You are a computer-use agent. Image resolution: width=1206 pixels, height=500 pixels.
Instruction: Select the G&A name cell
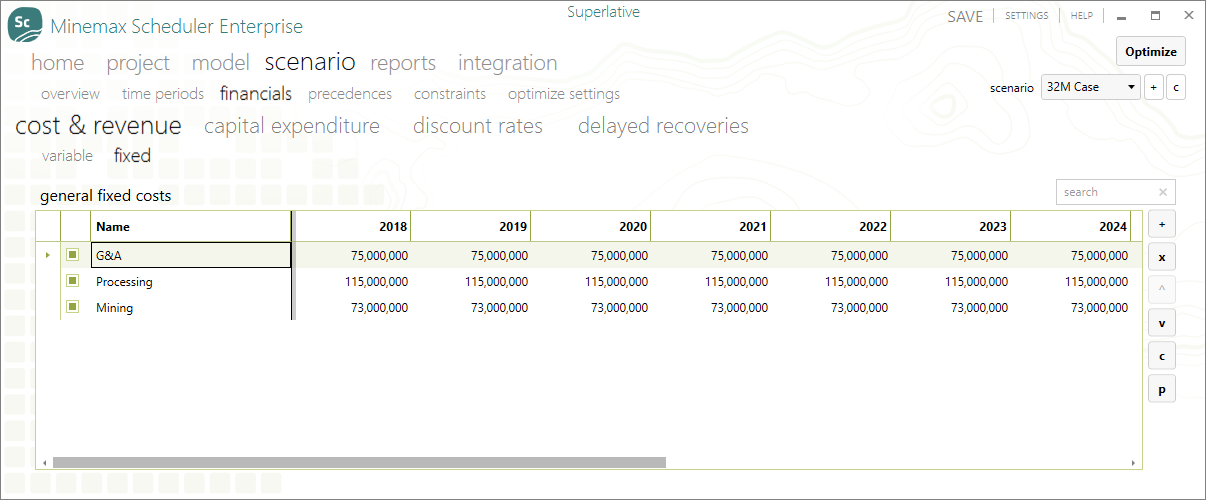pos(191,255)
